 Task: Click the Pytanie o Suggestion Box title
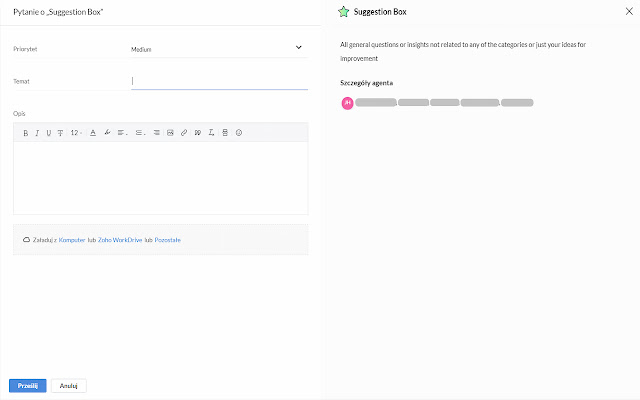(58, 12)
